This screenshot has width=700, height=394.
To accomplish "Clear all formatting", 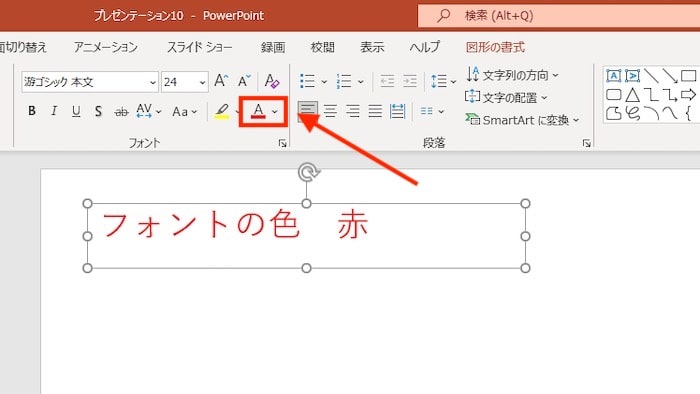I will point(271,81).
